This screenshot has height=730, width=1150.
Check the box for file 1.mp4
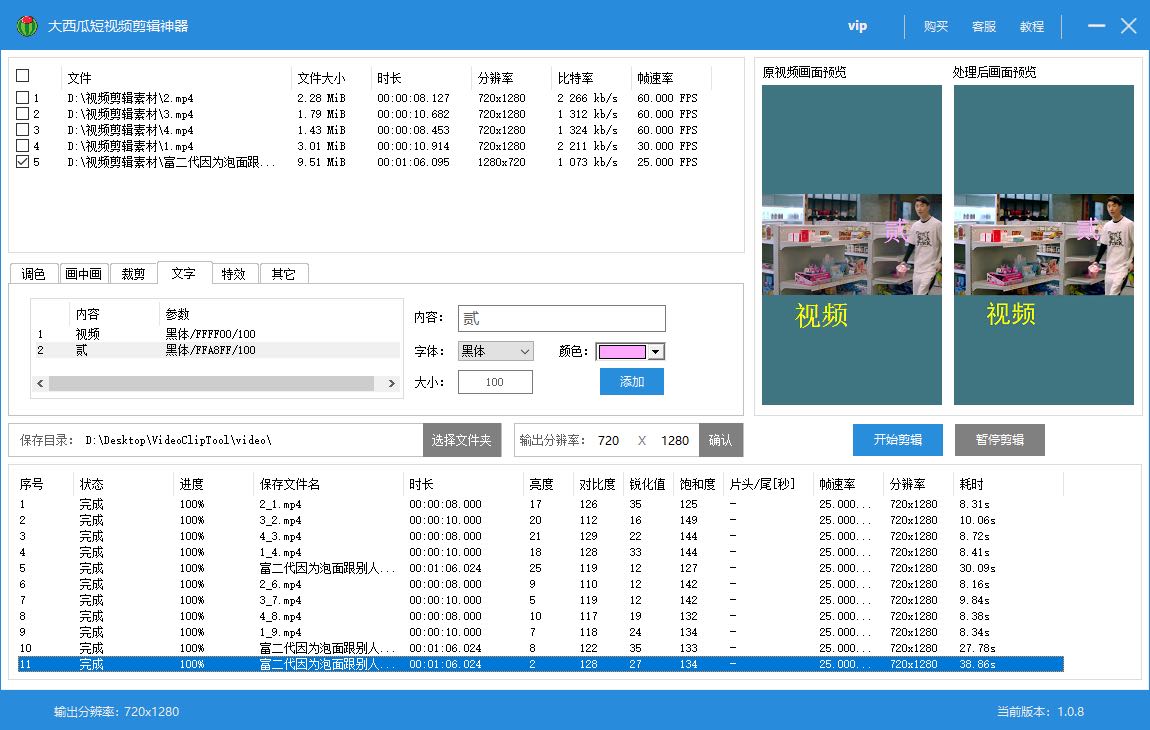(23, 146)
